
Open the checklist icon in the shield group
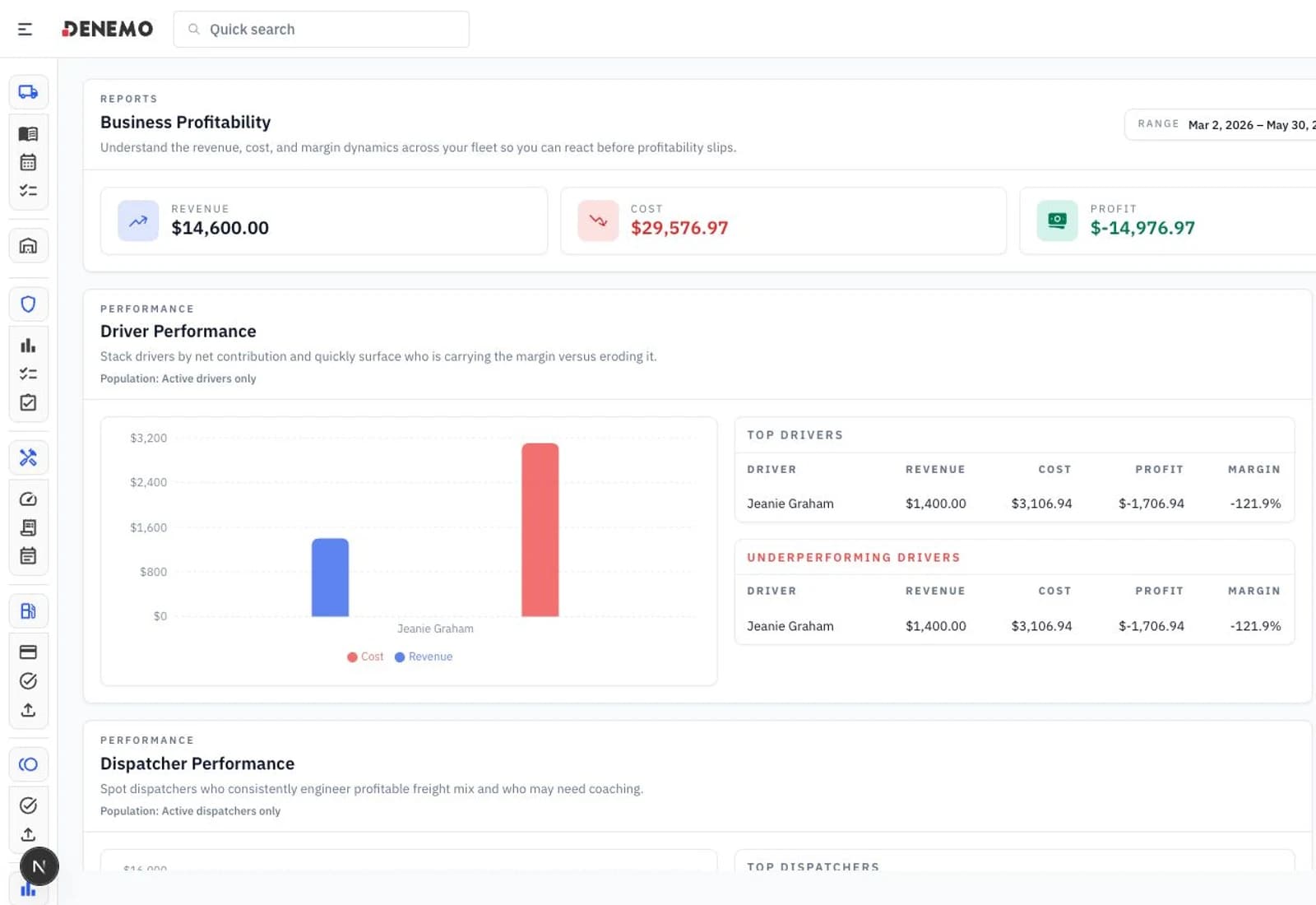[28, 374]
